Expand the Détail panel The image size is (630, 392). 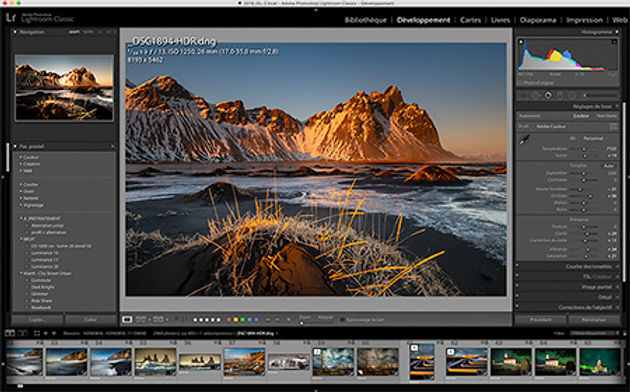click(x=605, y=297)
